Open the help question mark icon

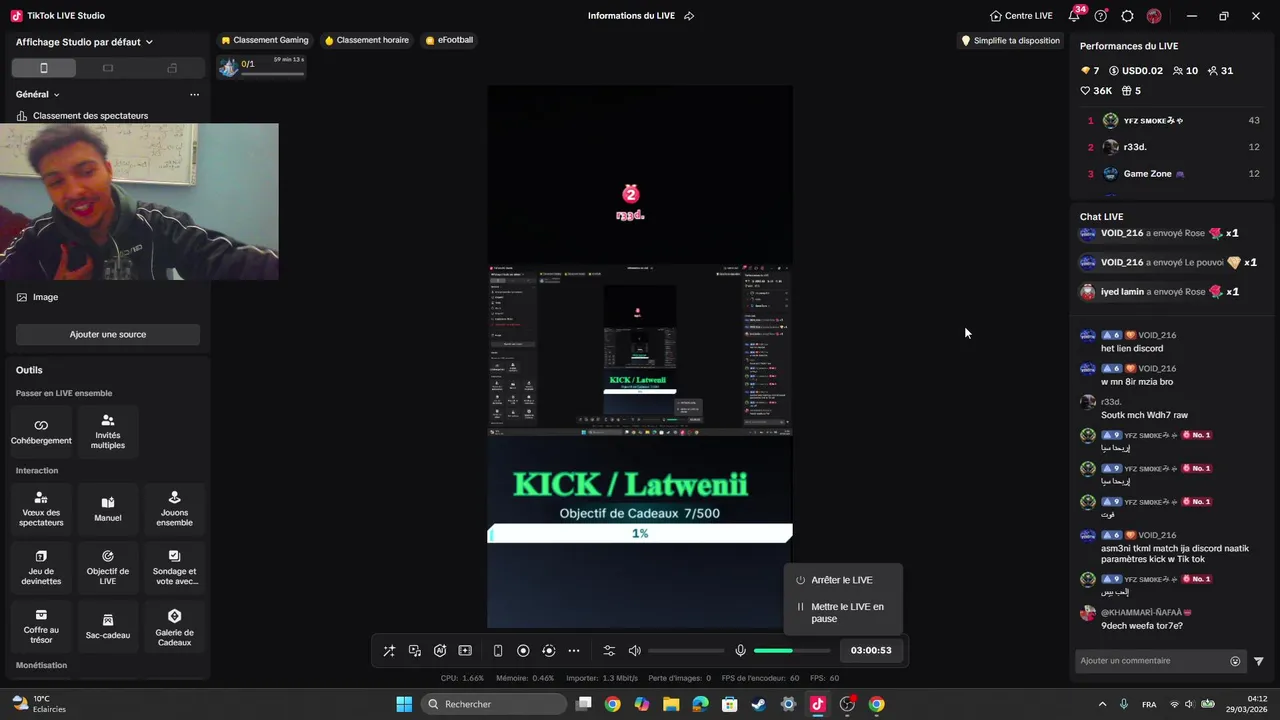1101,16
